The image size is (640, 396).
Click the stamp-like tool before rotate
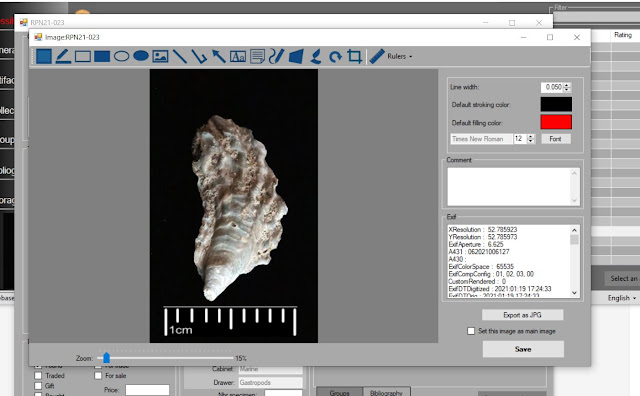tap(315, 56)
